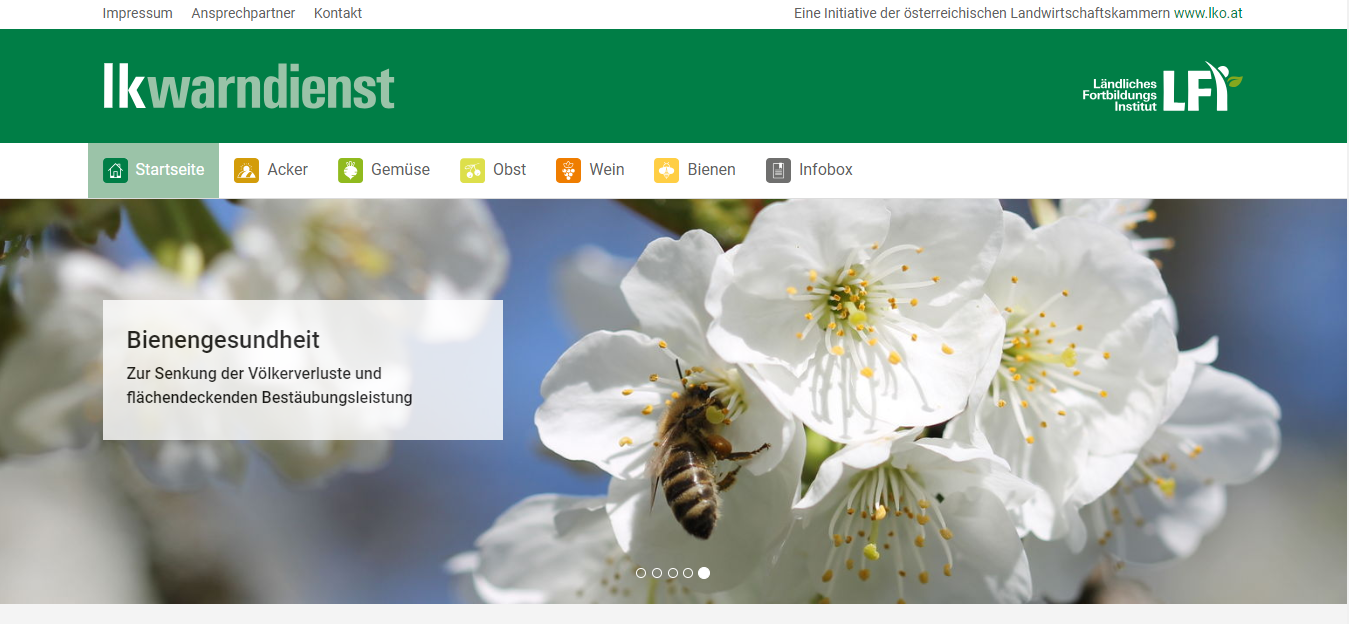Open the Acker menu label
The width and height of the screenshot is (1349, 624).
[x=288, y=170]
